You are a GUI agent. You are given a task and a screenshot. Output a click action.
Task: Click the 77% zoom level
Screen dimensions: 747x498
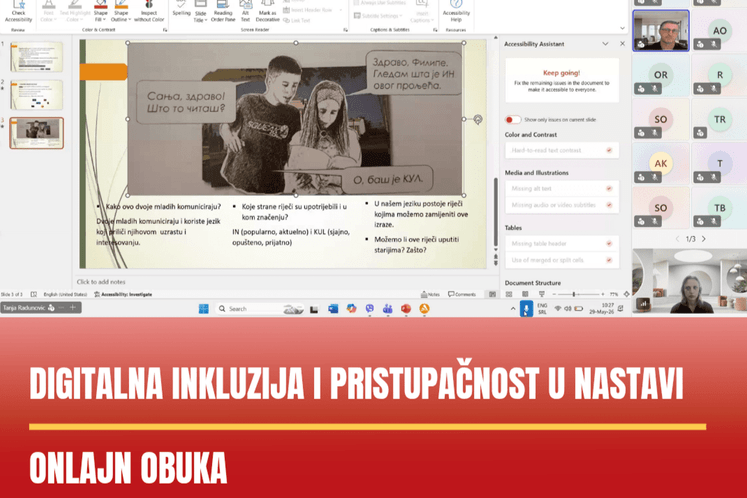click(614, 295)
